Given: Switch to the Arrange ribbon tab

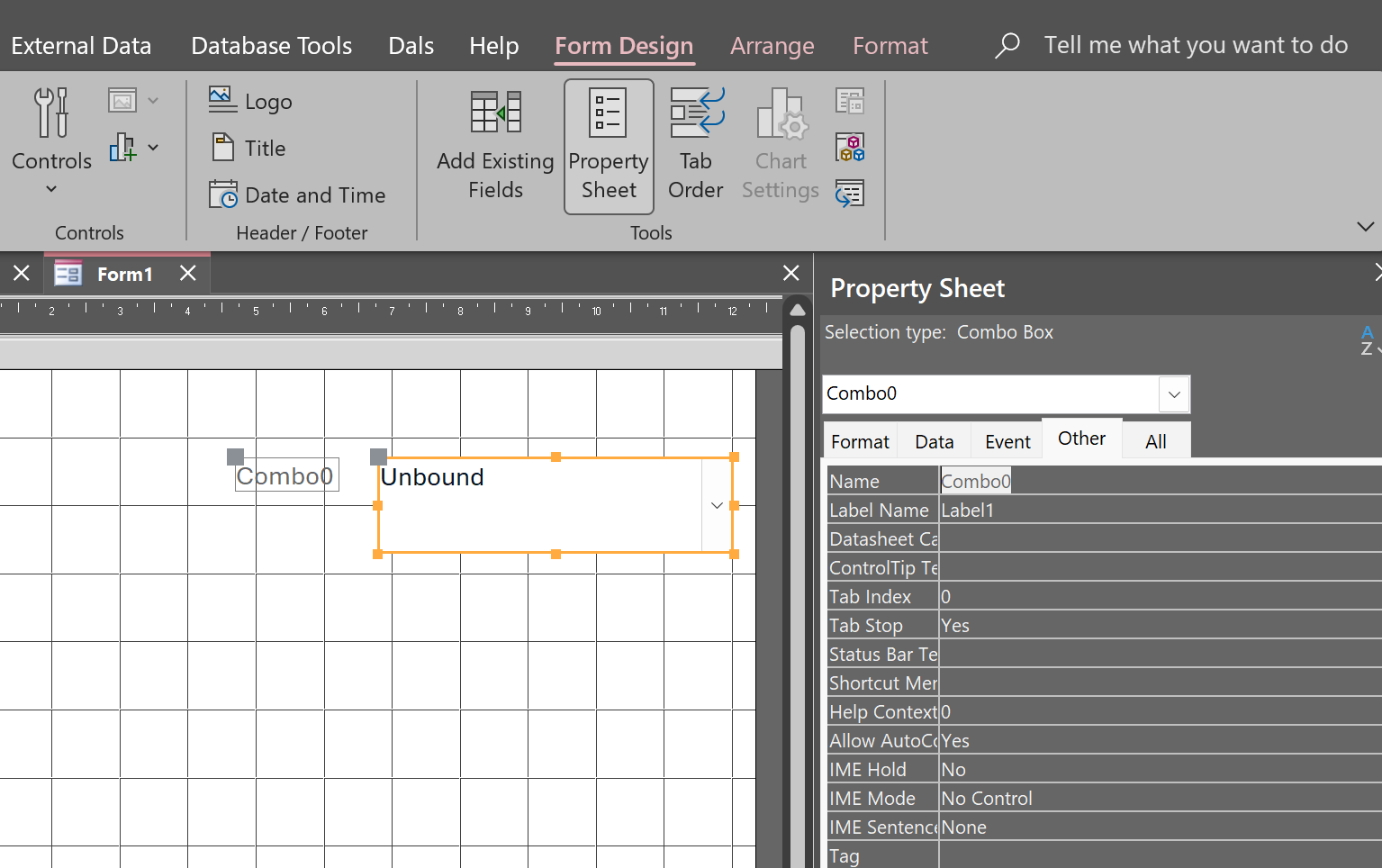Looking at the screenshot, I should (772, 46).
